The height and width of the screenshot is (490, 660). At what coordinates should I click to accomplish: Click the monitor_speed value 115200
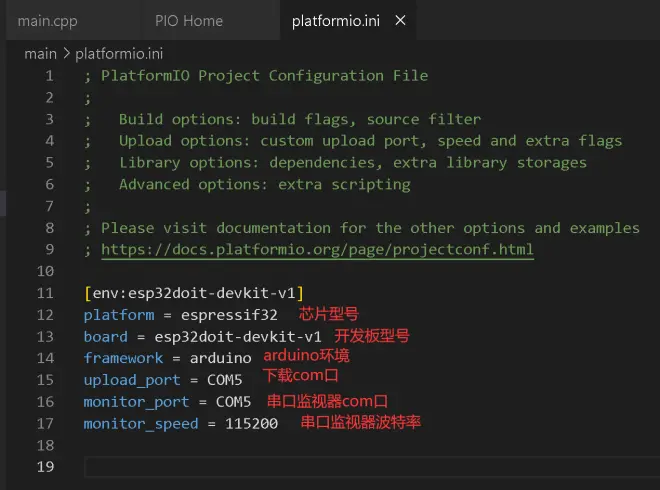tap(251, 423)
